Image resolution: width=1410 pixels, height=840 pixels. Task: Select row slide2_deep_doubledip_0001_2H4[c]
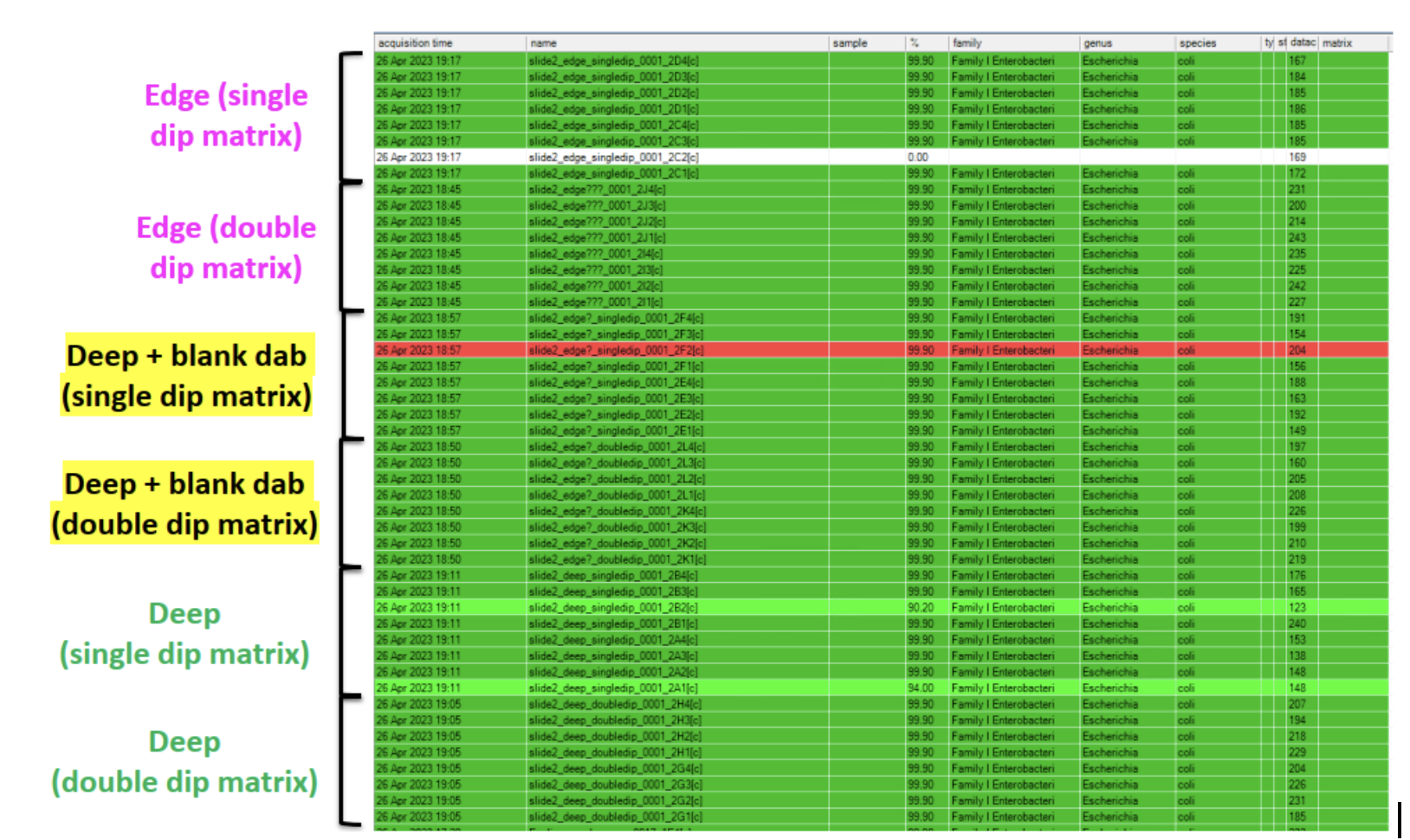coord(882,704)
